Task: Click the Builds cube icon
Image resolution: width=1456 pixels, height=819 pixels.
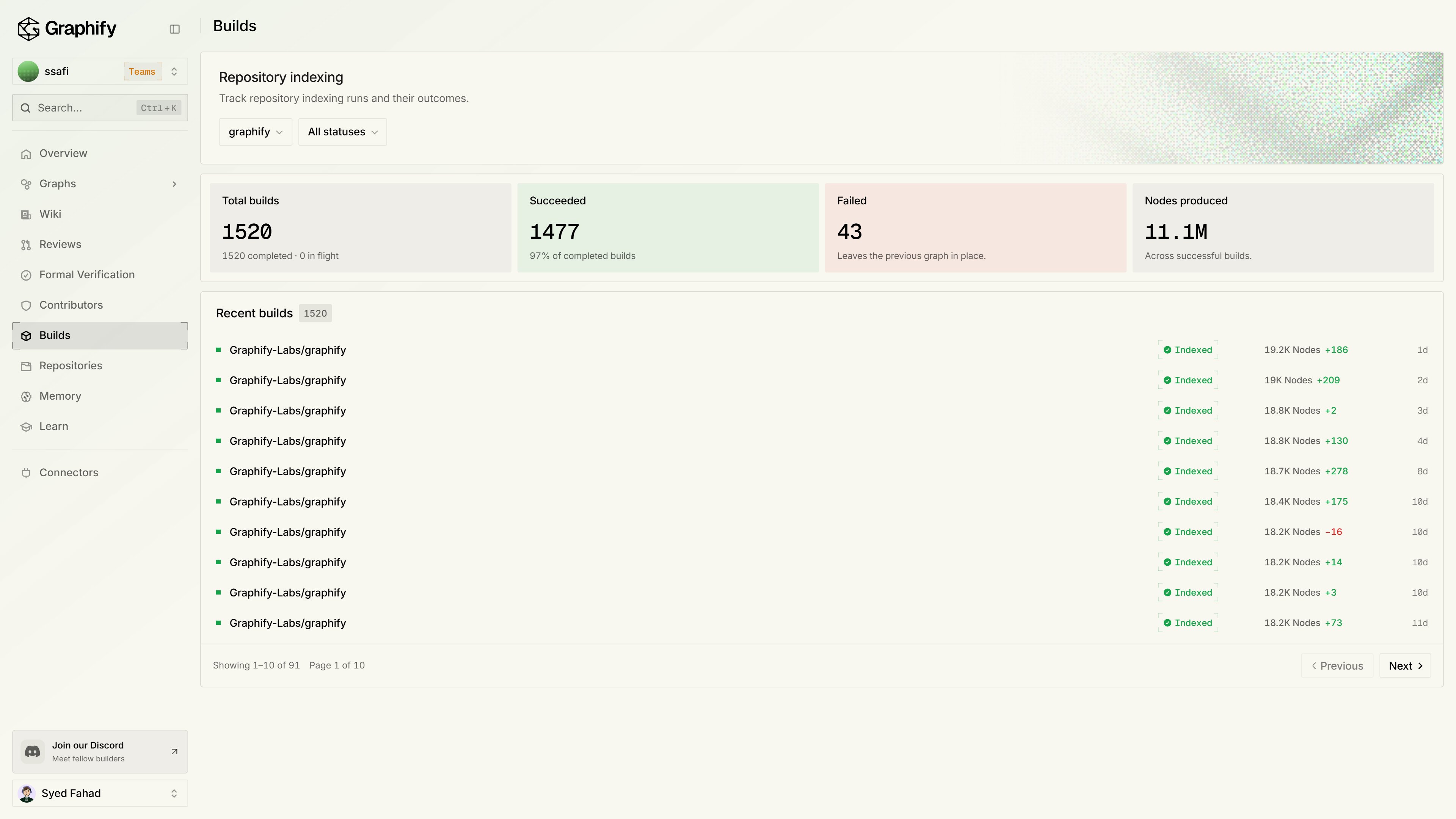Action: point(26,336)
